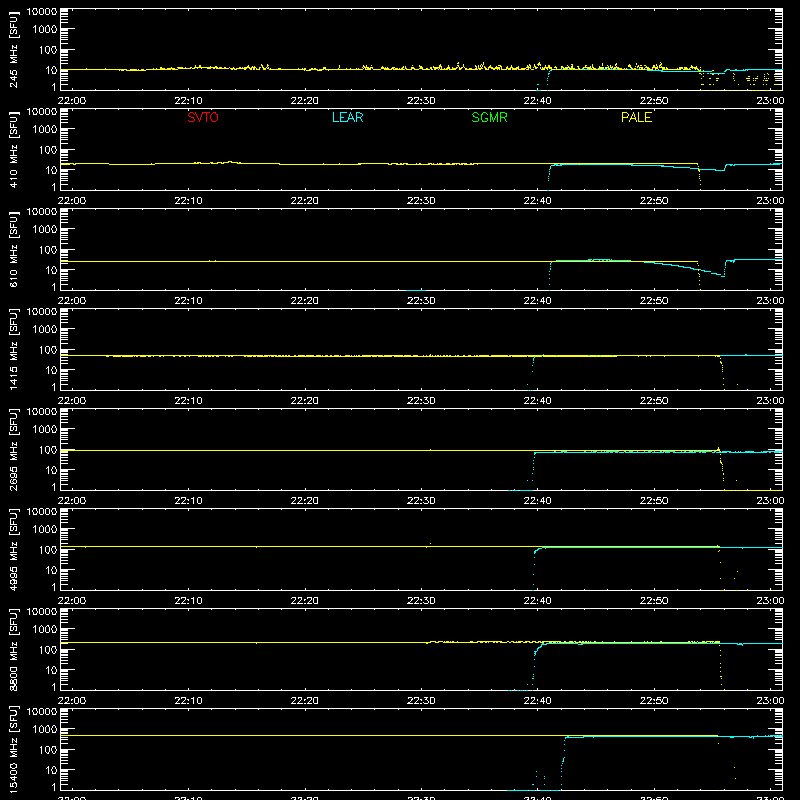Click the 22:10 tick label under the 245 MHz plot
Image resolution: width=800 pixels, height=800 pixels.
pos(188,101)
